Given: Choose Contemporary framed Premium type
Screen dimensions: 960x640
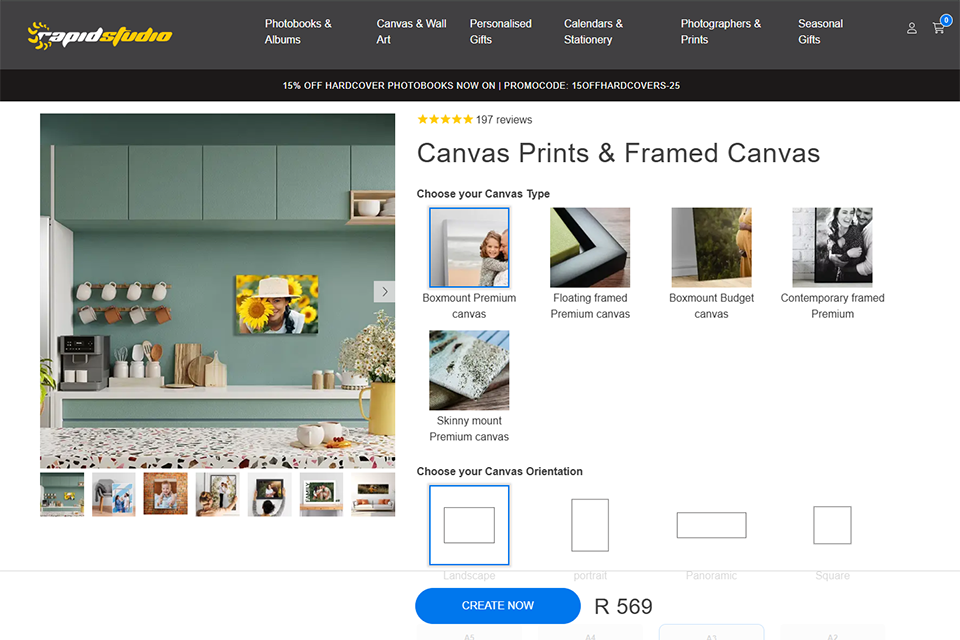Looking at the screenshot, I should (x=832, y=247).
